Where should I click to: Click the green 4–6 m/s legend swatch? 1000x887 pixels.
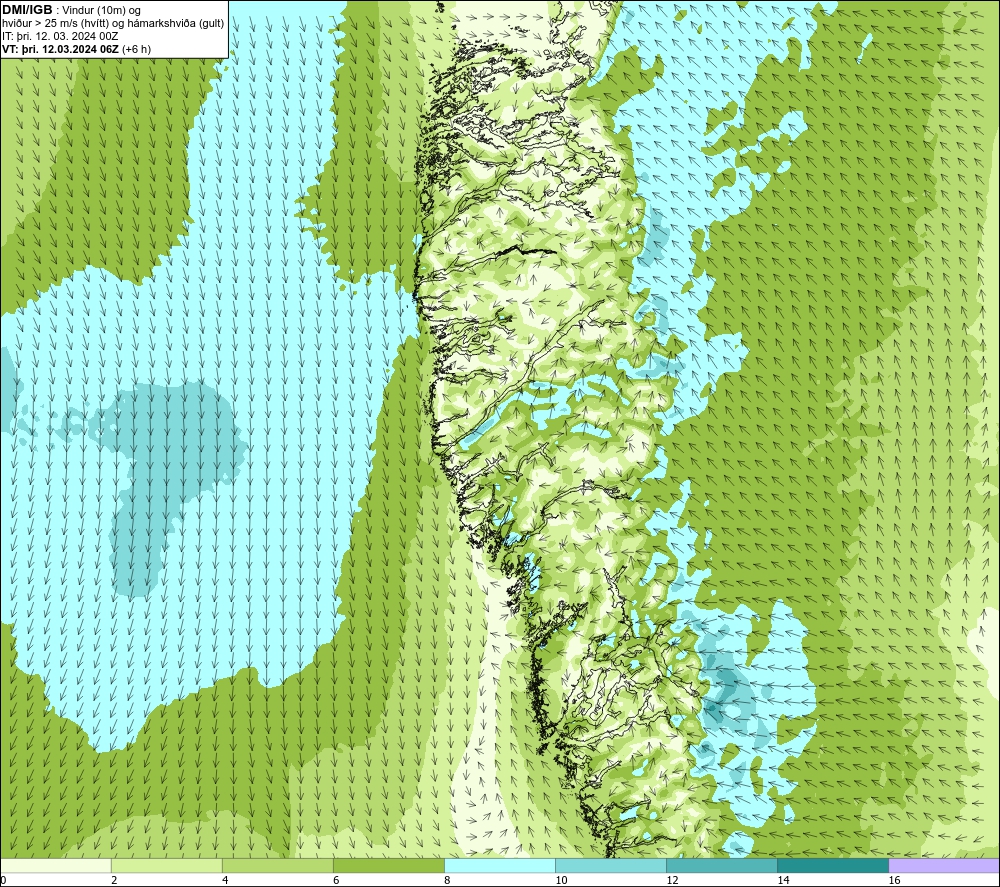coord(278,865)
